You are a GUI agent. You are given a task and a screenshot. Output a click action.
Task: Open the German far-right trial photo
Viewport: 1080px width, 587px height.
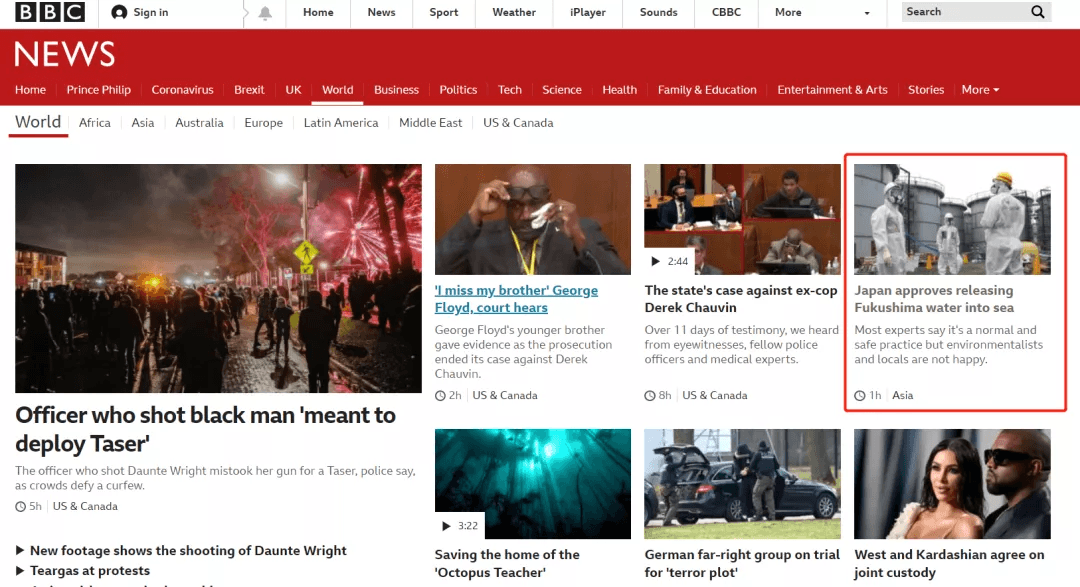pos(742,484)
